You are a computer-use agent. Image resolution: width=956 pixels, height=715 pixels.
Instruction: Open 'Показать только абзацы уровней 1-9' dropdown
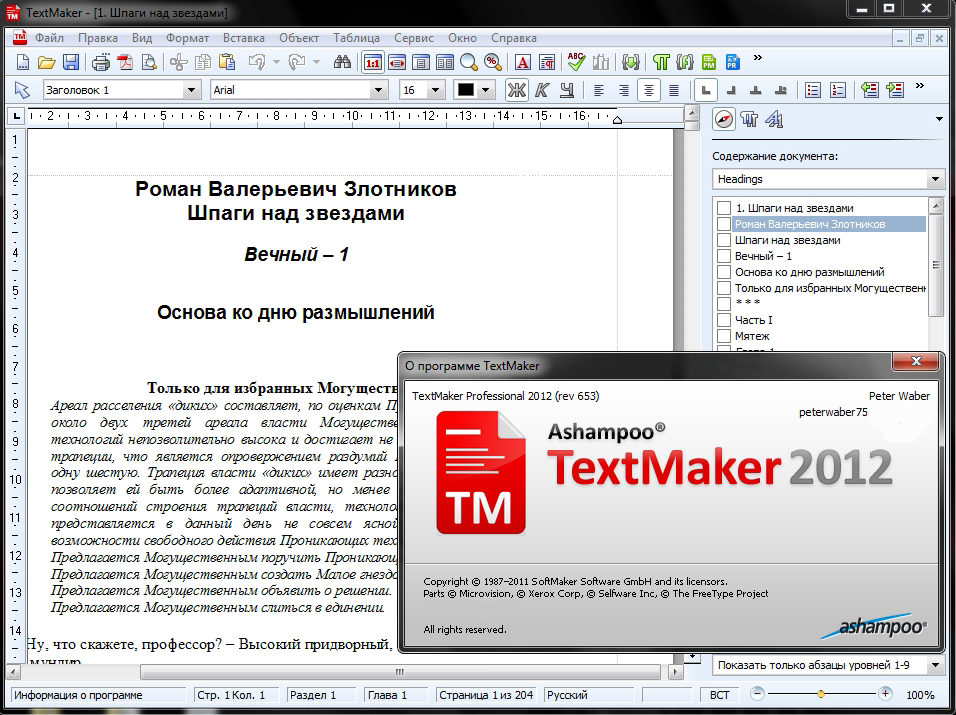935,665
